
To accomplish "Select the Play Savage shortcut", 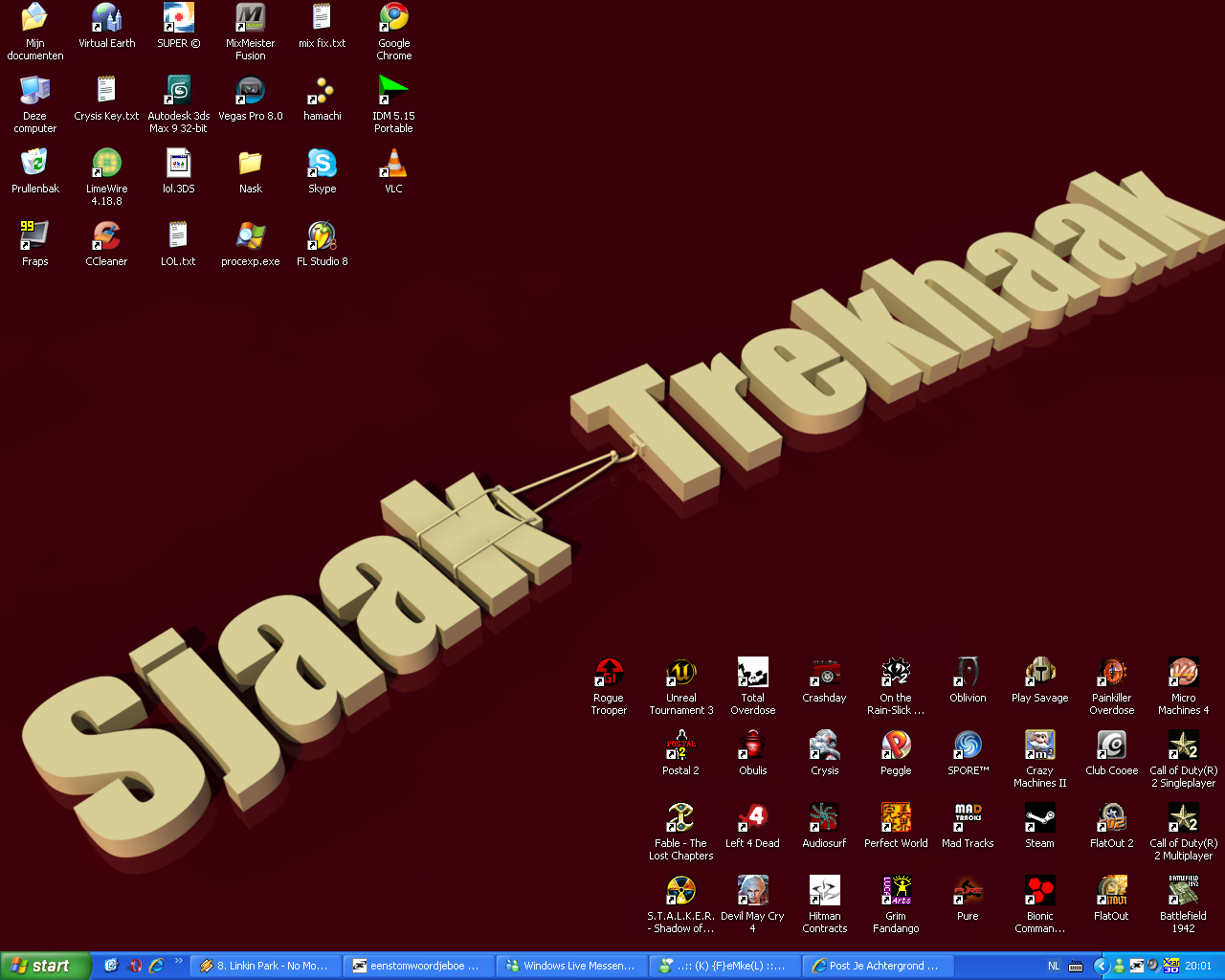I will [x=1040, y=672].
